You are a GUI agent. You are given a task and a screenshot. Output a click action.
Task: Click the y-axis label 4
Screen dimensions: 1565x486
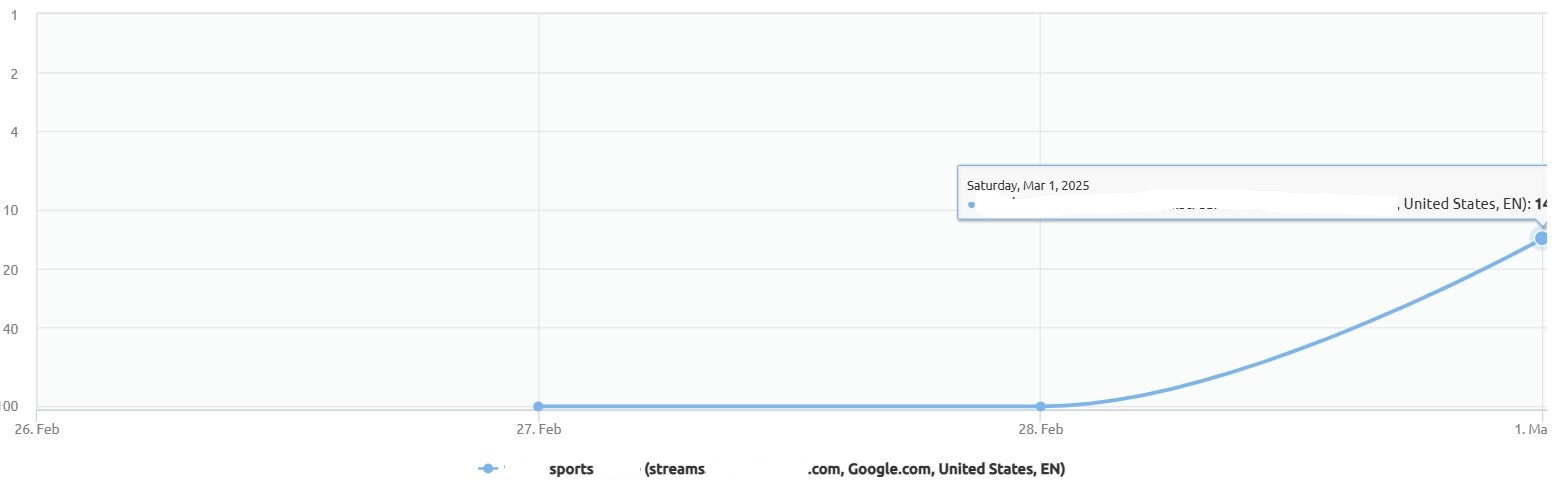tap(13, 132)
